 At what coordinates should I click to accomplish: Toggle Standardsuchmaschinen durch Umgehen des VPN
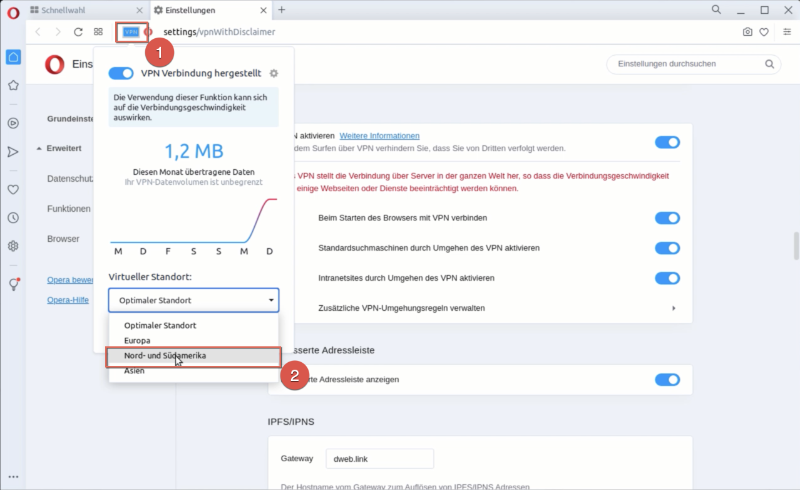pyautogui.click(x=667, y=248)
